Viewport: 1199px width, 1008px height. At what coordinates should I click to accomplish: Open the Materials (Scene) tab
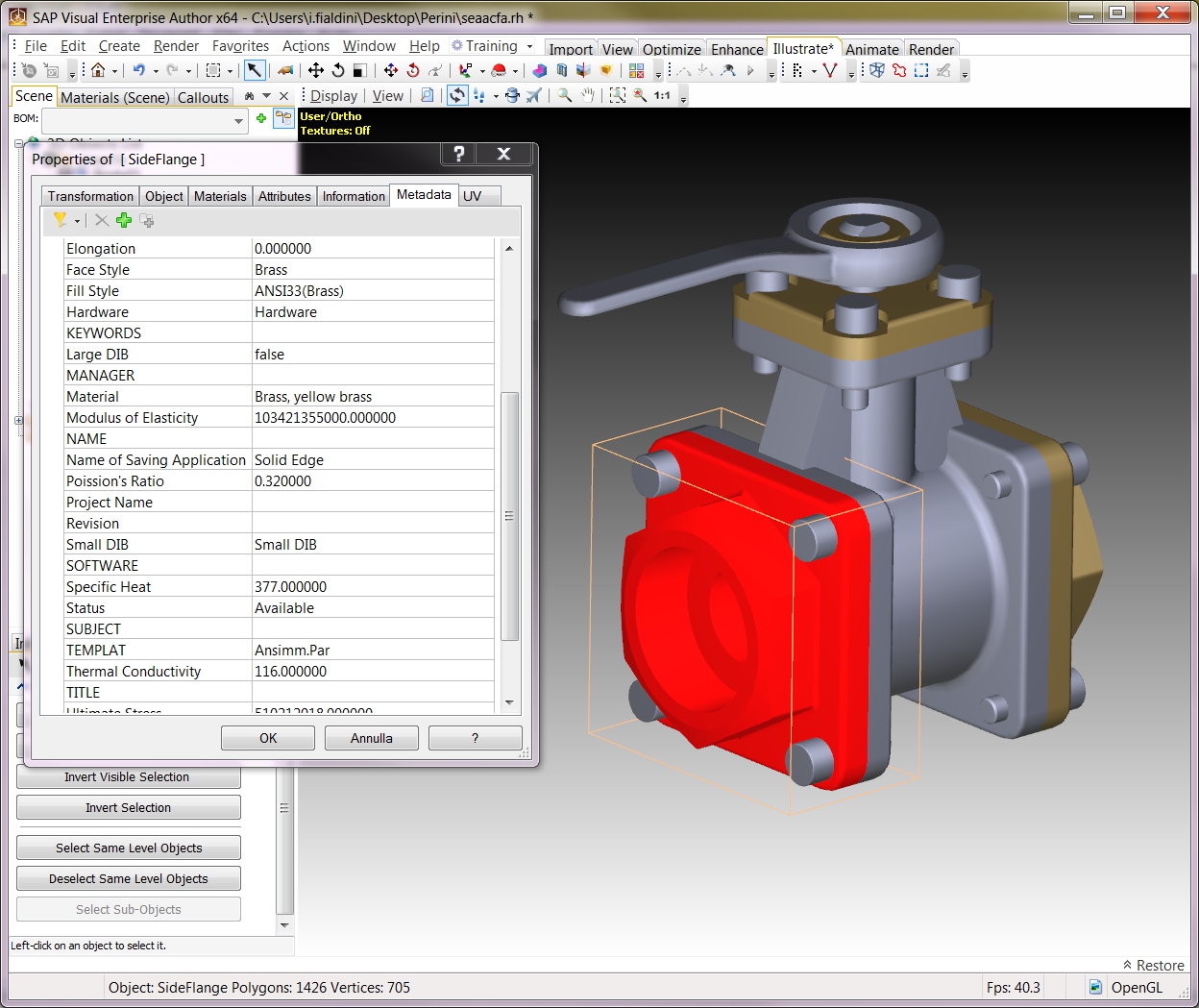point(115,97)
